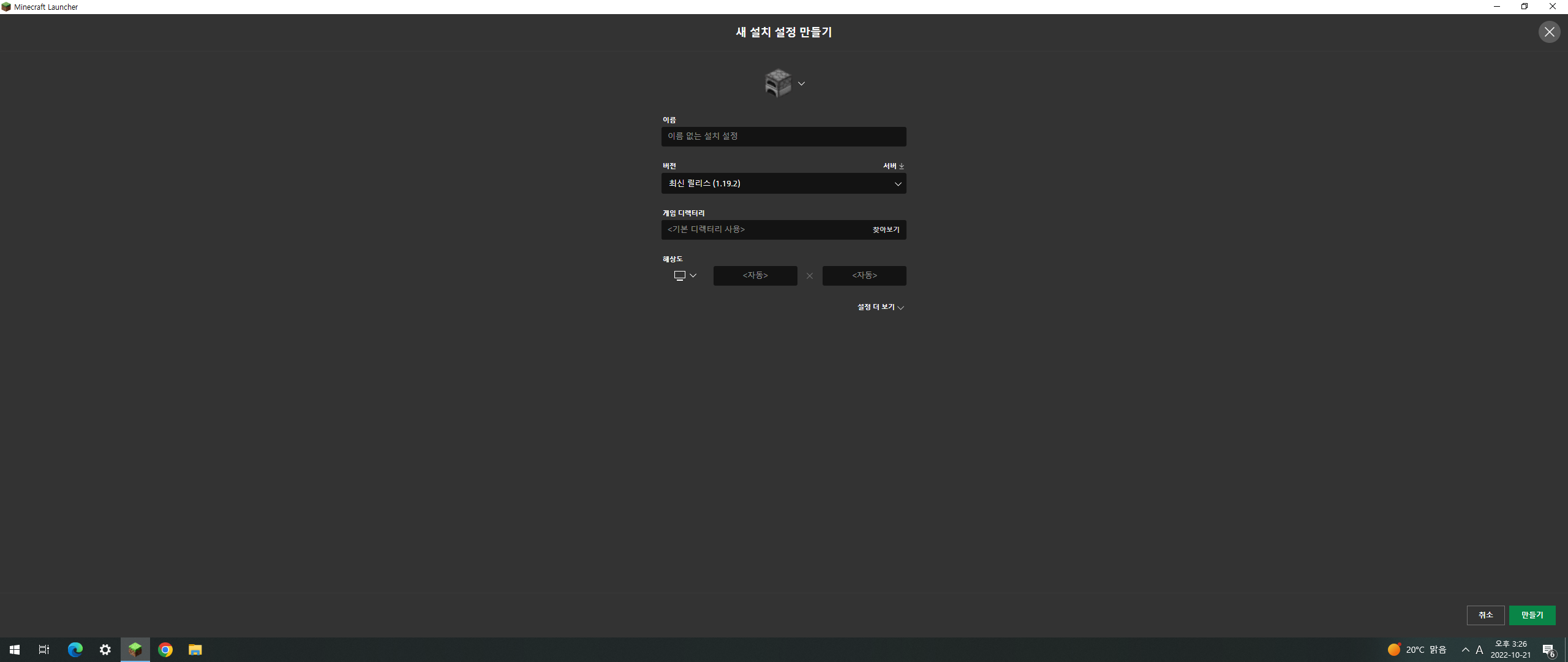Screen dimensions: 1568x662
Task: Open Google Chrome from the taskbar
Action: coord(165,649)
